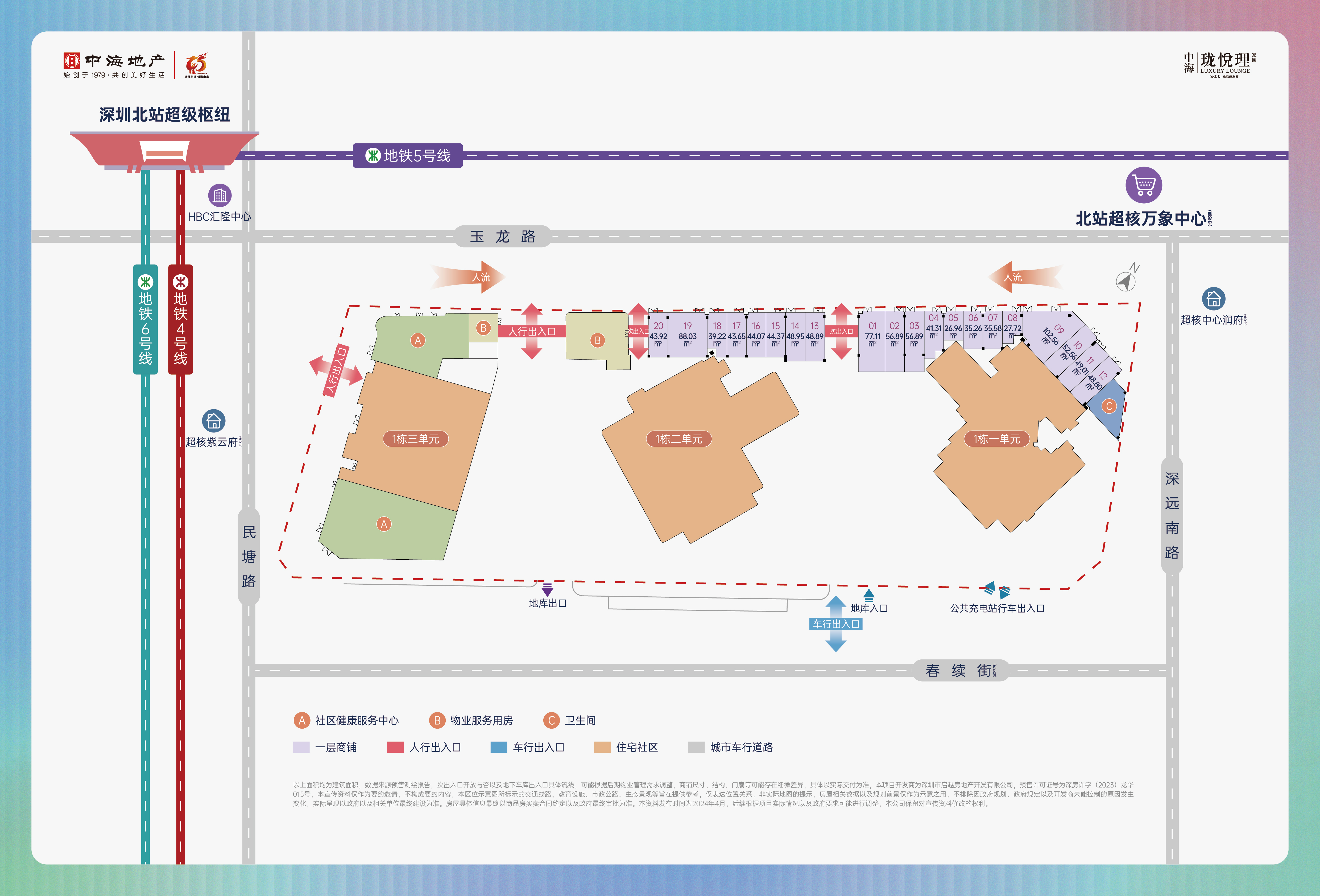Click the 超核中心润府 house icon

(1213, 299)
